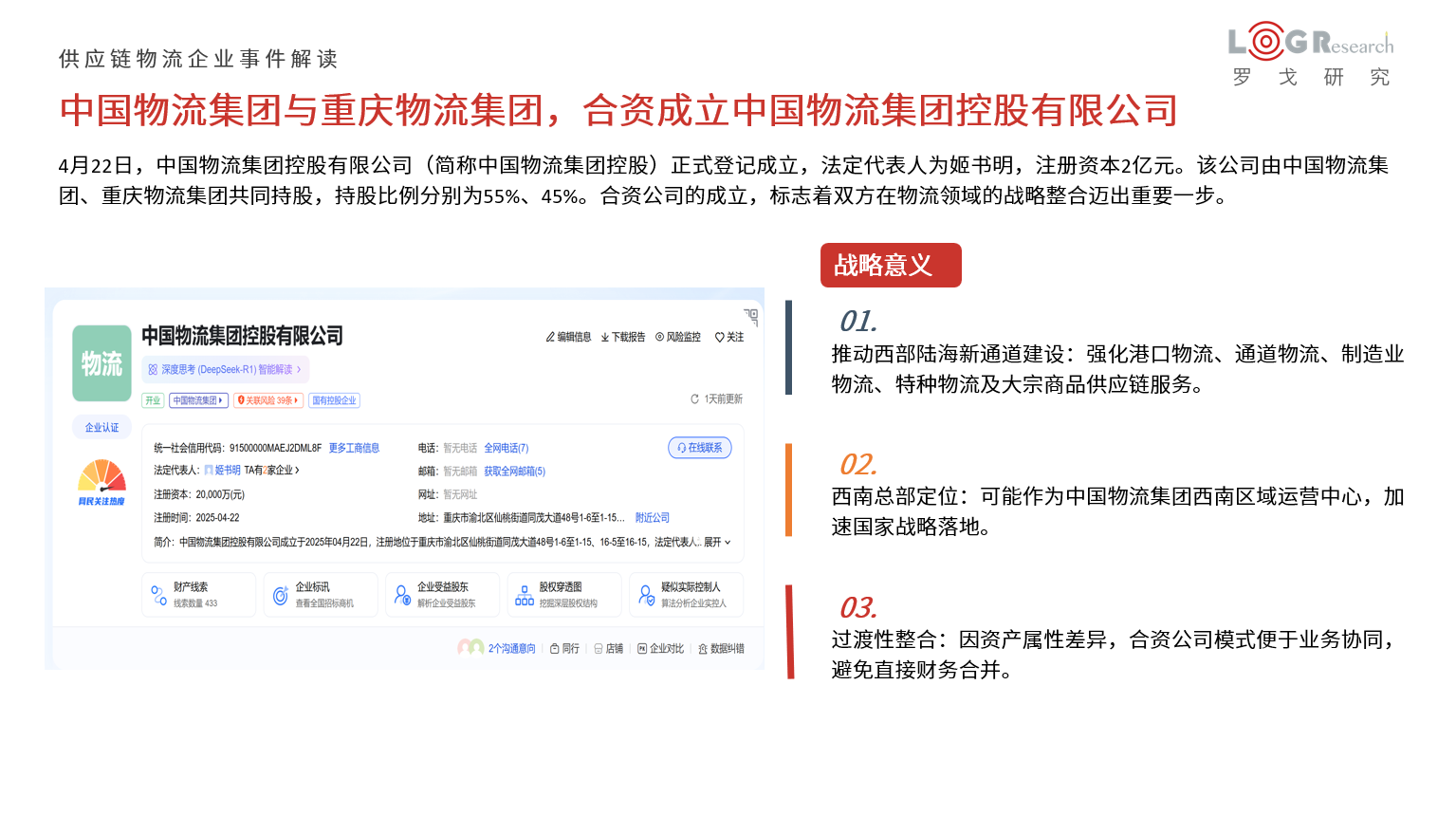Click the red slide headline title
1456x815 pixels.
tap(618, 111)
